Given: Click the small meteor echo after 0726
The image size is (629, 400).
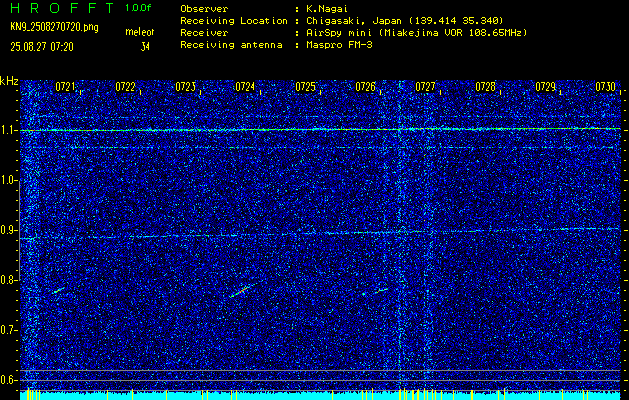Looking at the screenshot, I should point(381,290).
